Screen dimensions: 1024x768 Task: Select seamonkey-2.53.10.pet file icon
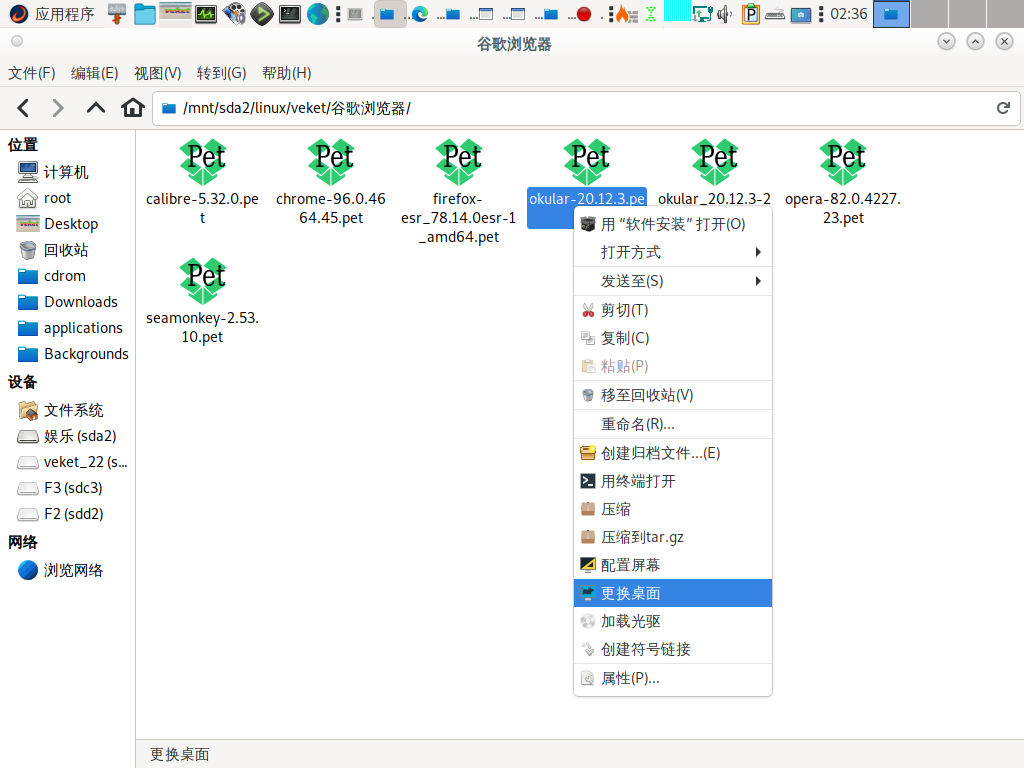pos(202,281)
